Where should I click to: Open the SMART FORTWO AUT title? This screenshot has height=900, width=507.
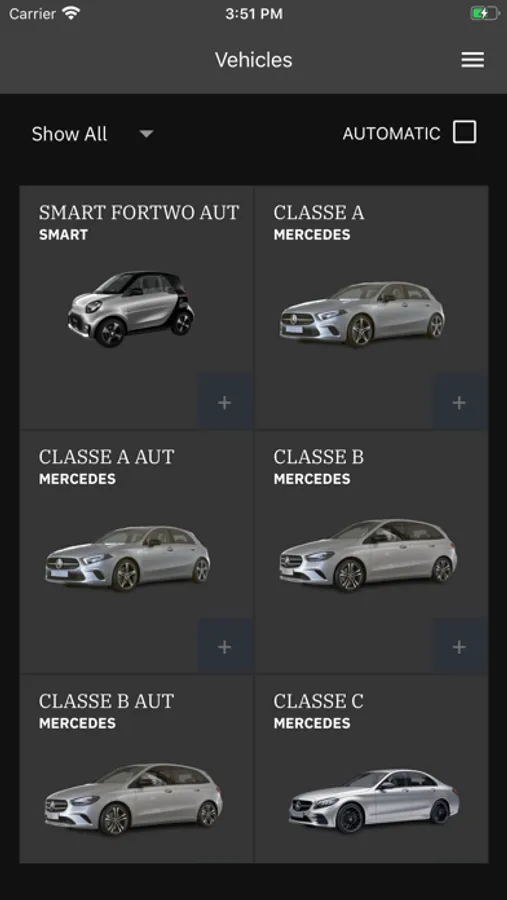coord(139,212)
